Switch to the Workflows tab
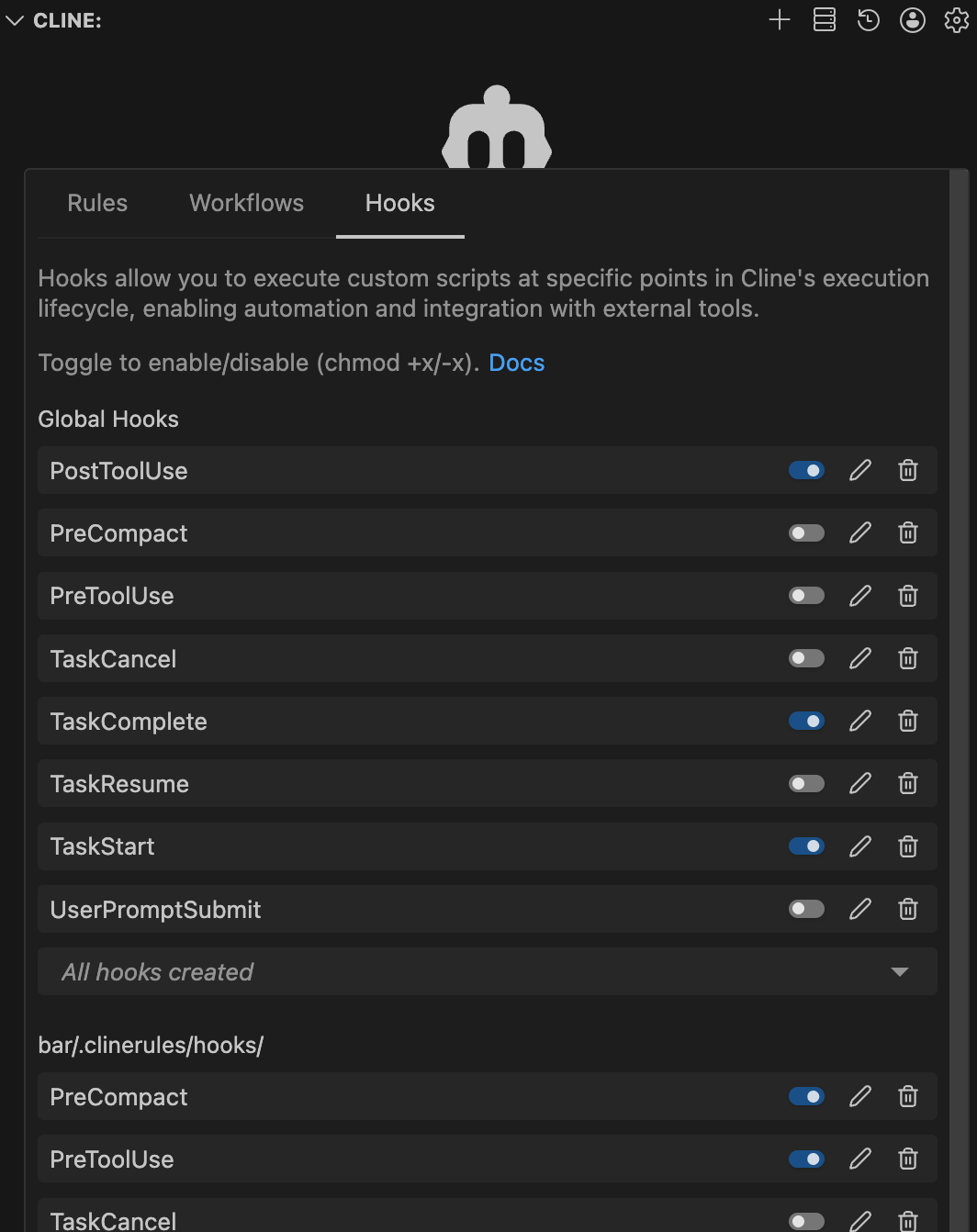This screenshot has height=1232, width=977. [246, 203]
